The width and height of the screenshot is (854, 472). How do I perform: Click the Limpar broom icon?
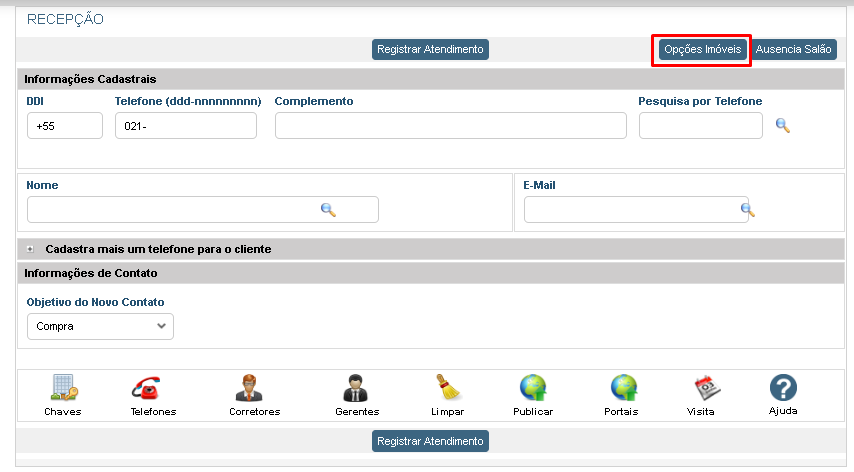point(447,388)
